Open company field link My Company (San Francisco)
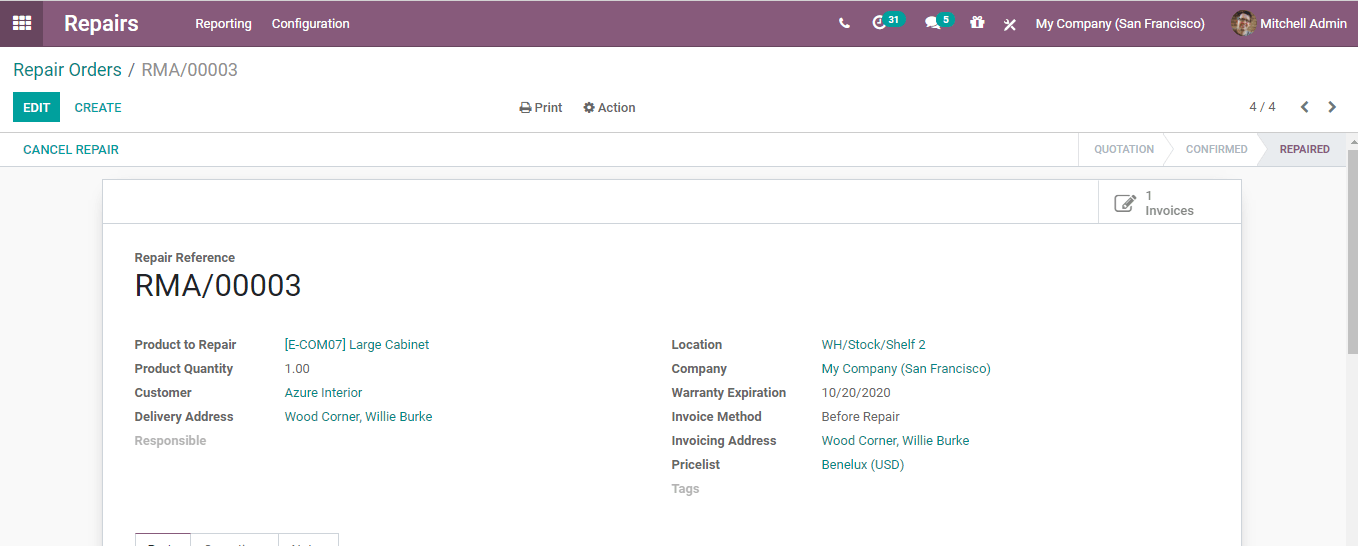 click(x=906, y=368)
